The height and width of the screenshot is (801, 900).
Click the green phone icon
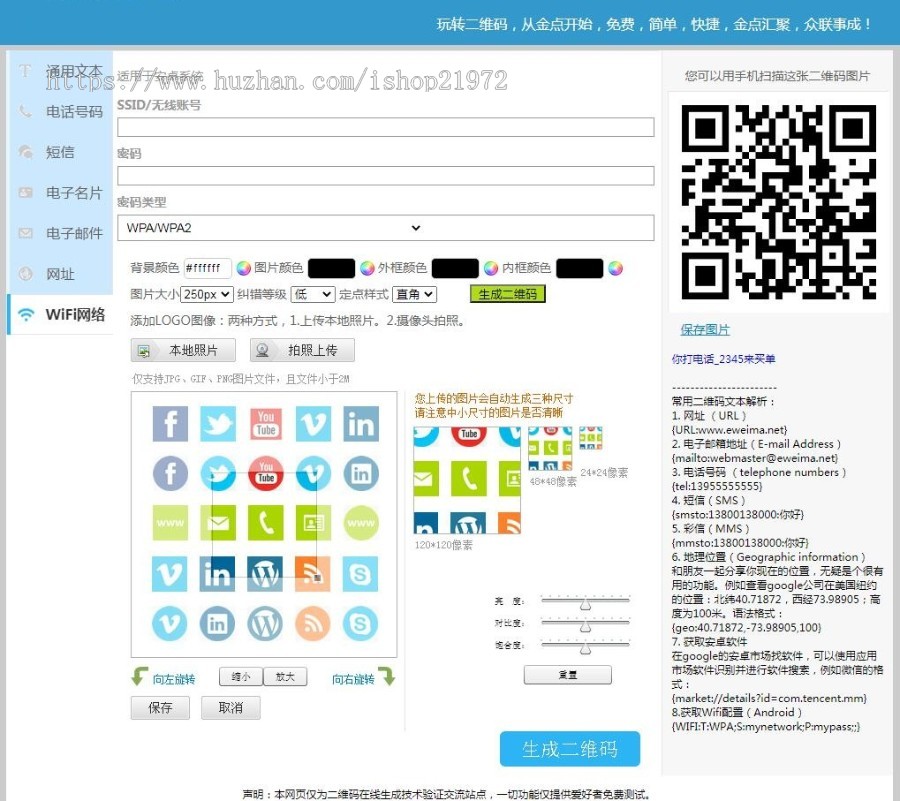point(266,523)
